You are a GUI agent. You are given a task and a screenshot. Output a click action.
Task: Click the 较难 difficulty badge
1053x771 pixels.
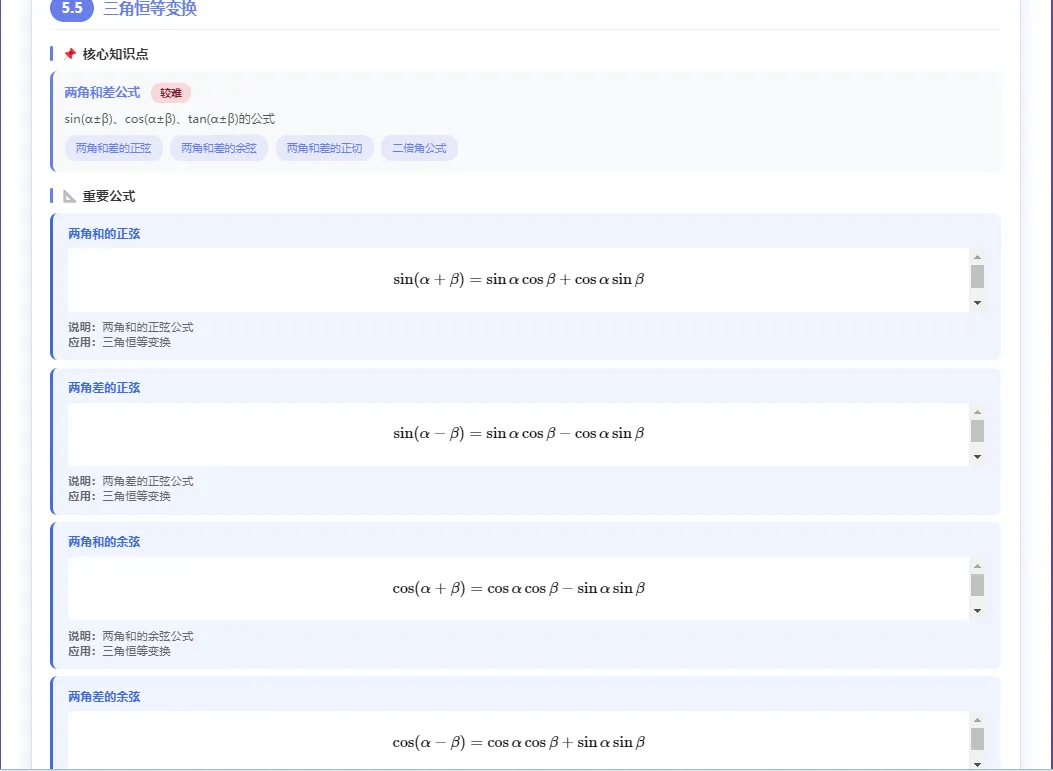pos(171,93)
